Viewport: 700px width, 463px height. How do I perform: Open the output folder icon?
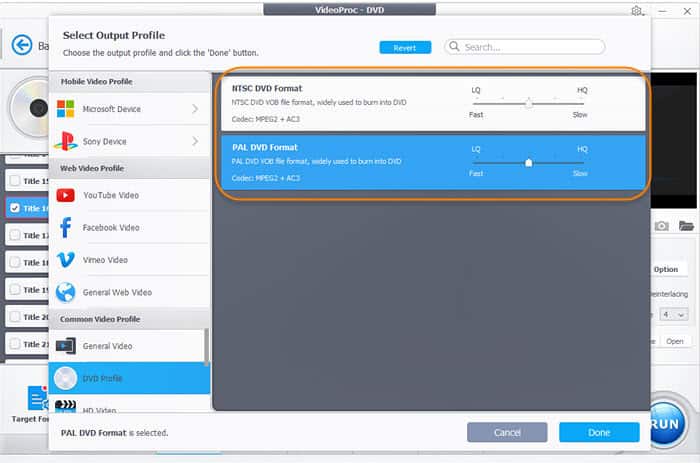[686, 226]
